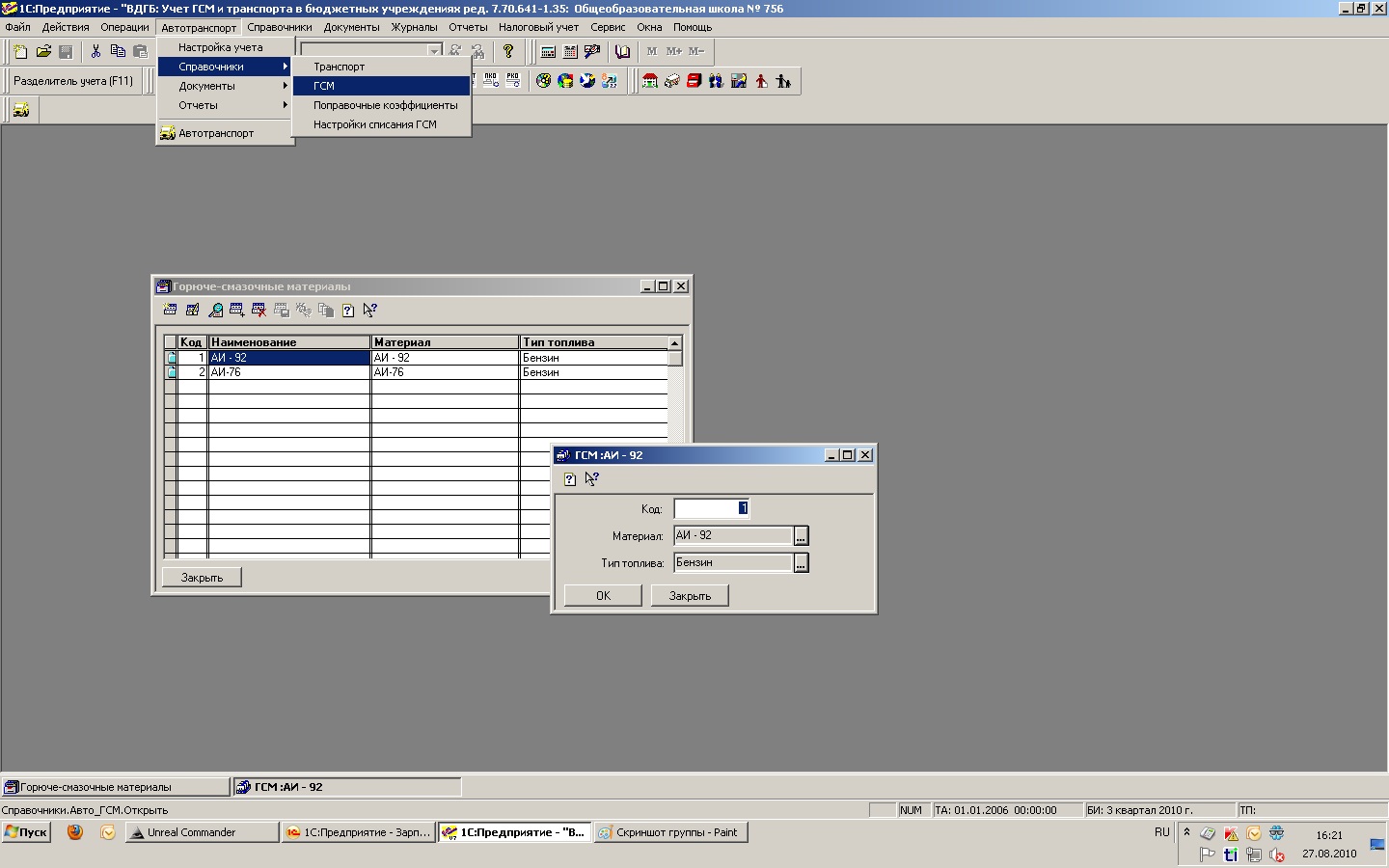1389x868 pixels.
Task: Click the red book toolbar icon
Action: coord(694,81)
